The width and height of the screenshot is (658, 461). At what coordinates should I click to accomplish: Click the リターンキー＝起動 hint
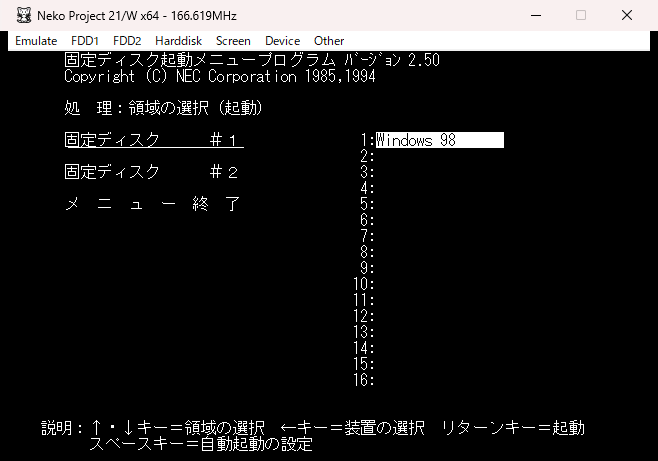(513, 428)
